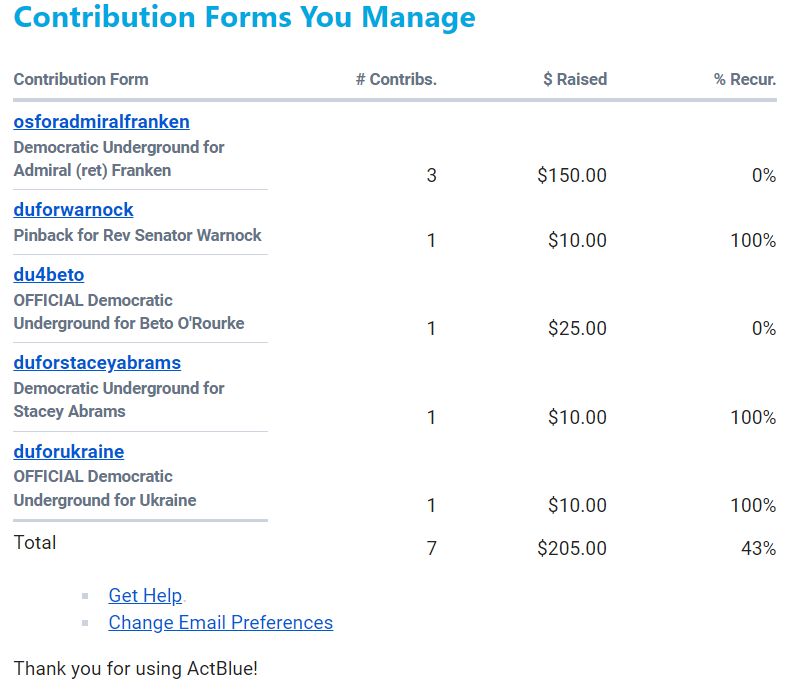Click the Contribution Forms You Manage heading

pos(244,18)
